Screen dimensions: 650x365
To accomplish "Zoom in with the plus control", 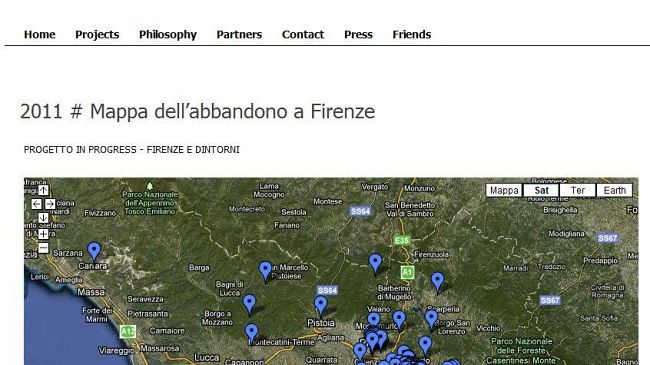I will (x=43, y=234).
